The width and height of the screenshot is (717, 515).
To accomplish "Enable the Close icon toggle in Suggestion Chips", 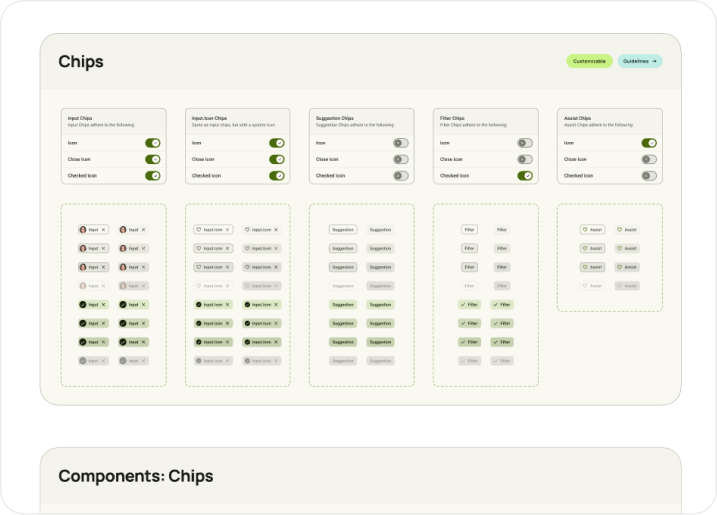I will [401, 159].
